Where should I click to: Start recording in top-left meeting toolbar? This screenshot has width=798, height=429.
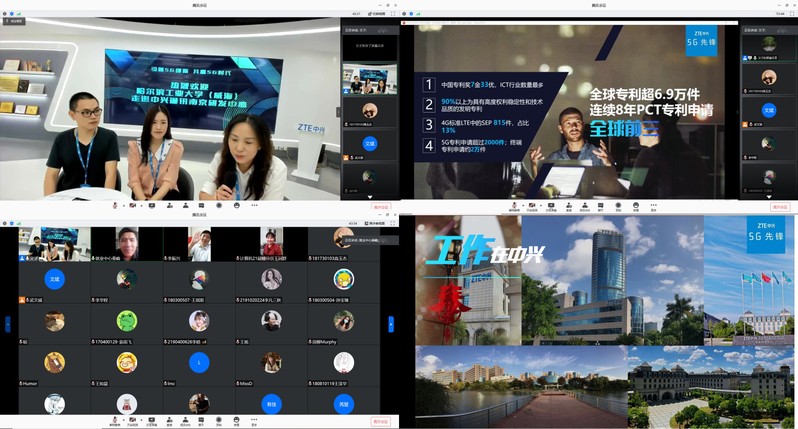tap(219, 205)
